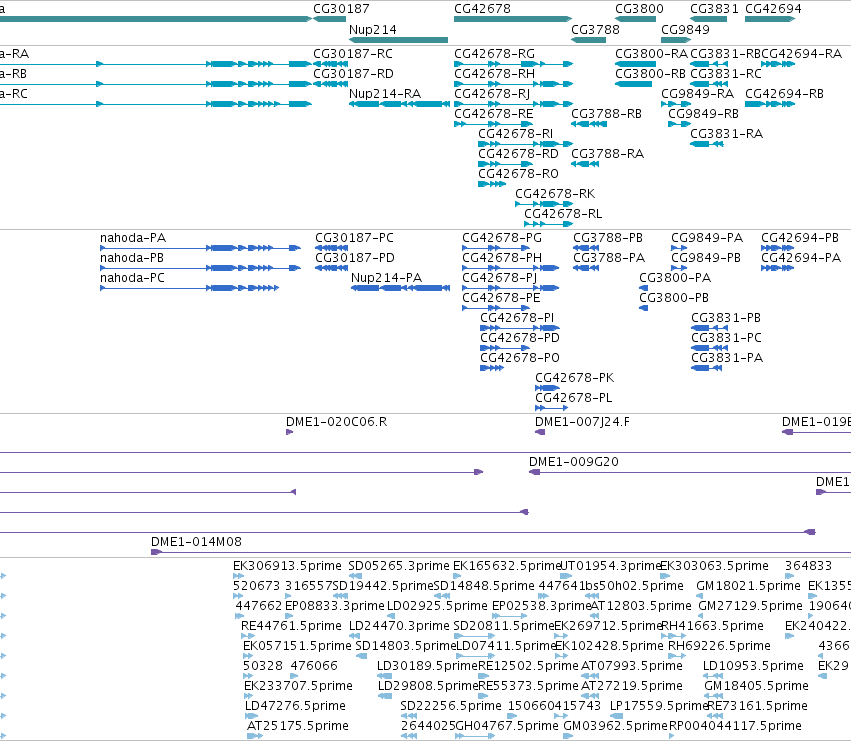Click EST LD47276.5prime

click(295, 706)
